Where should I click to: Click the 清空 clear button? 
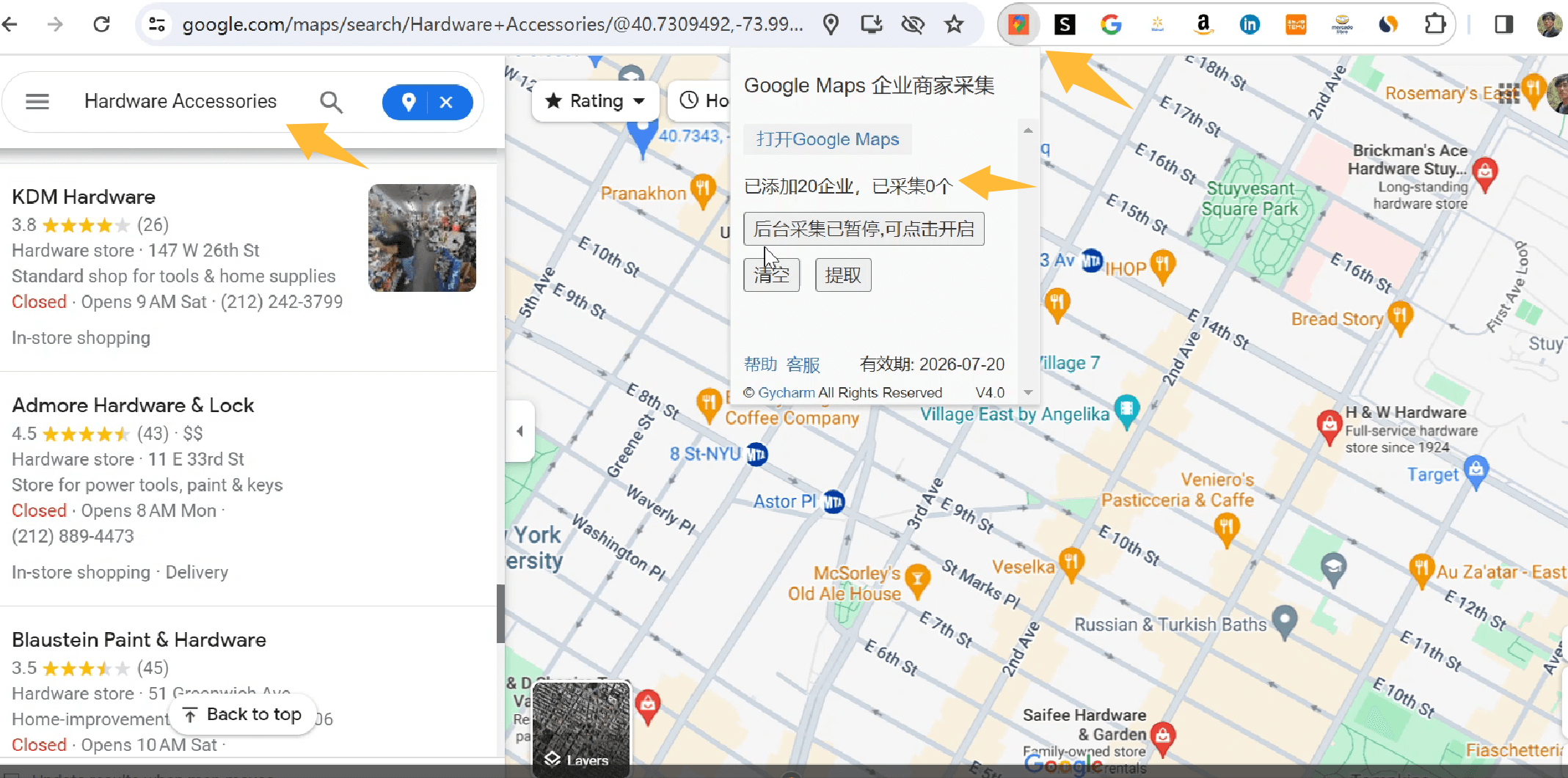point(771,275)
